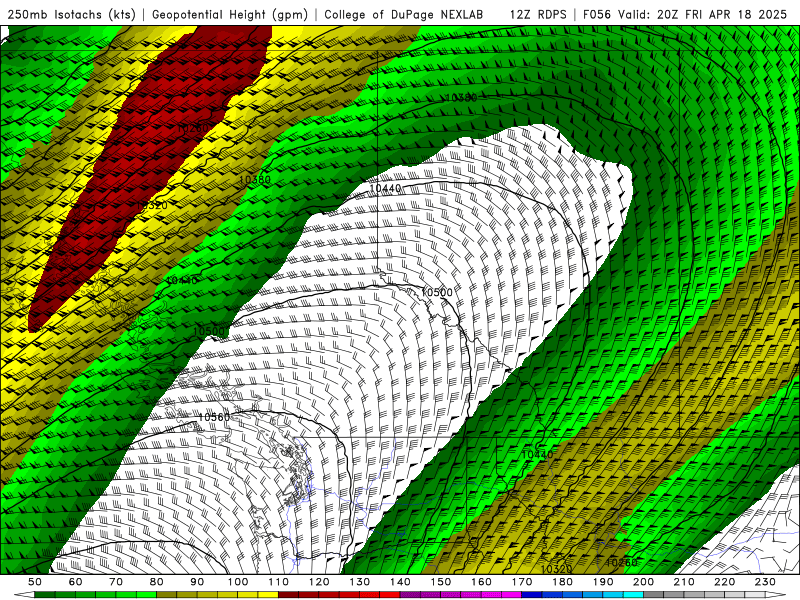
Task: Click the 220 knot label on the color scale
Action: pyautogui.click(x=724, y=582)
